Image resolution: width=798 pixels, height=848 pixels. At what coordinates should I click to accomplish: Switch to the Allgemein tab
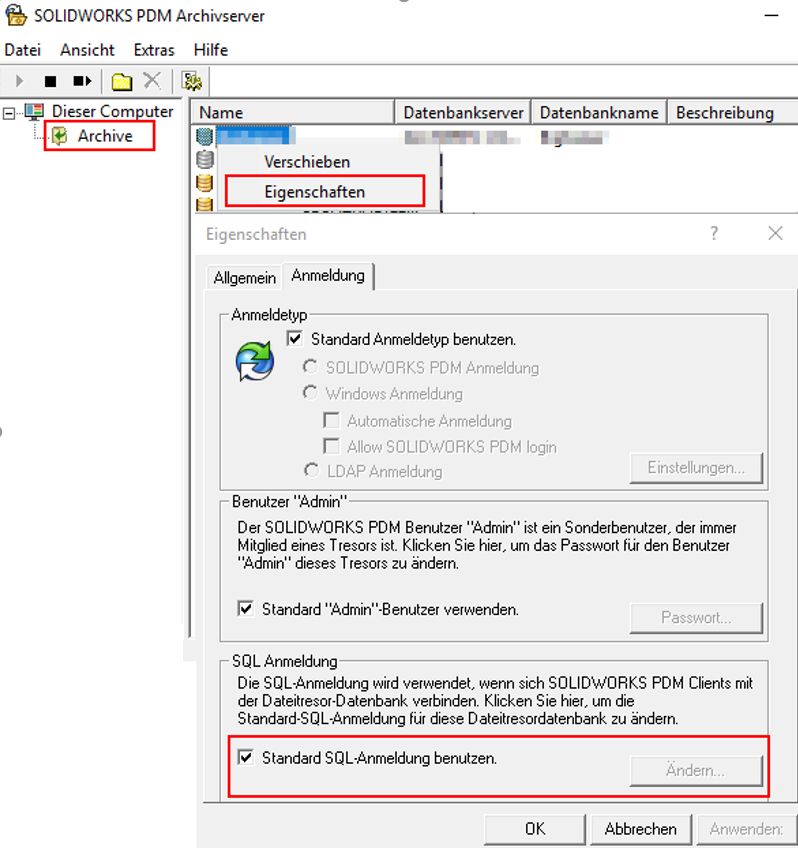(244, 278)
